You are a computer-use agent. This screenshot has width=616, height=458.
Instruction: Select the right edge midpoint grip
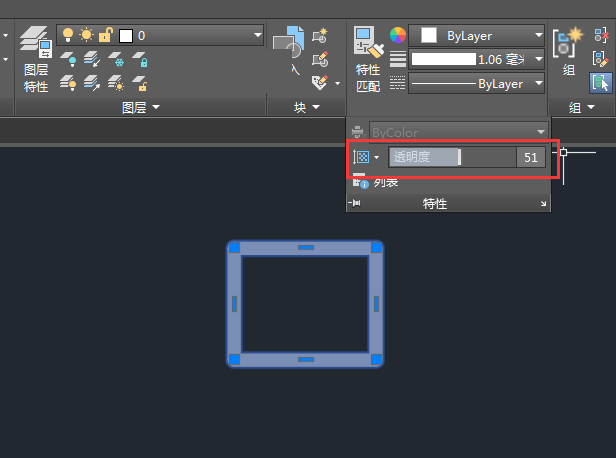pyautogui.click(x=376, y=304)
